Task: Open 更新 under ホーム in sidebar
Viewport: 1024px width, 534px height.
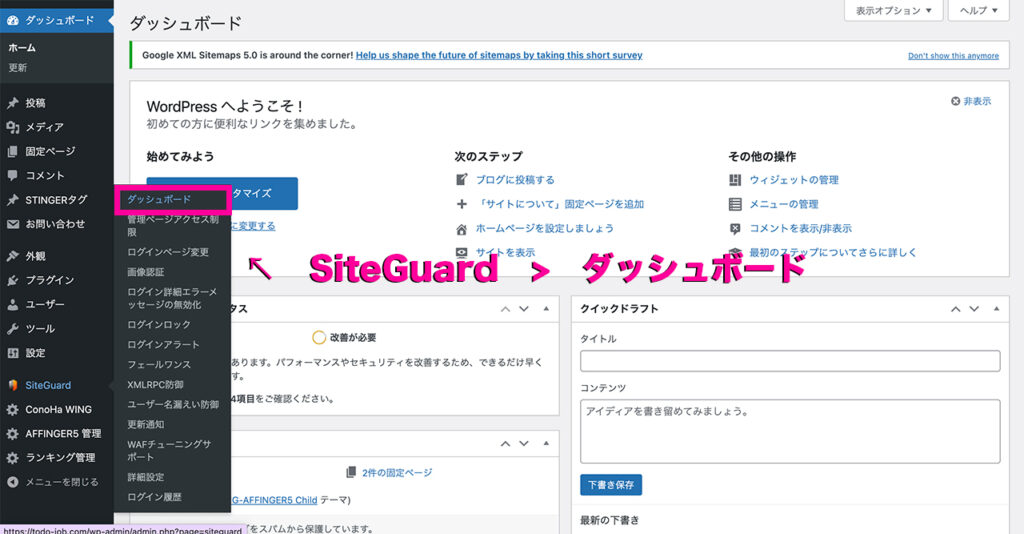Action: [x=18, y=68]
